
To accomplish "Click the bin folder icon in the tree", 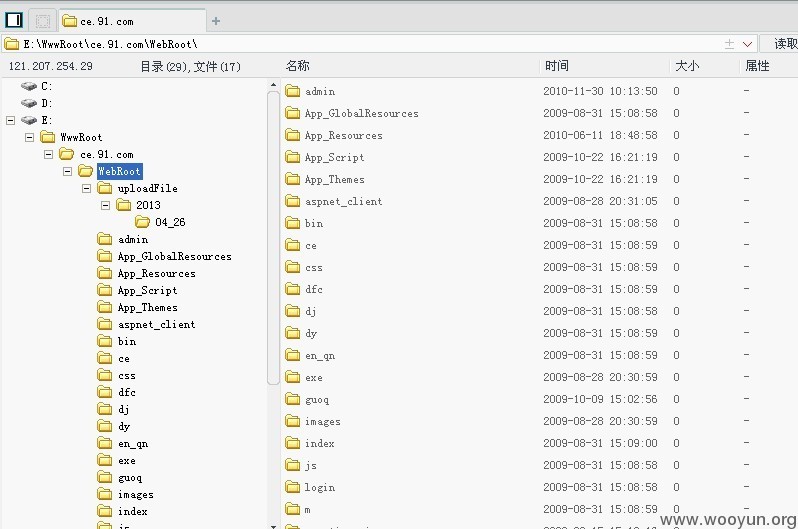I will coord(105,341).
